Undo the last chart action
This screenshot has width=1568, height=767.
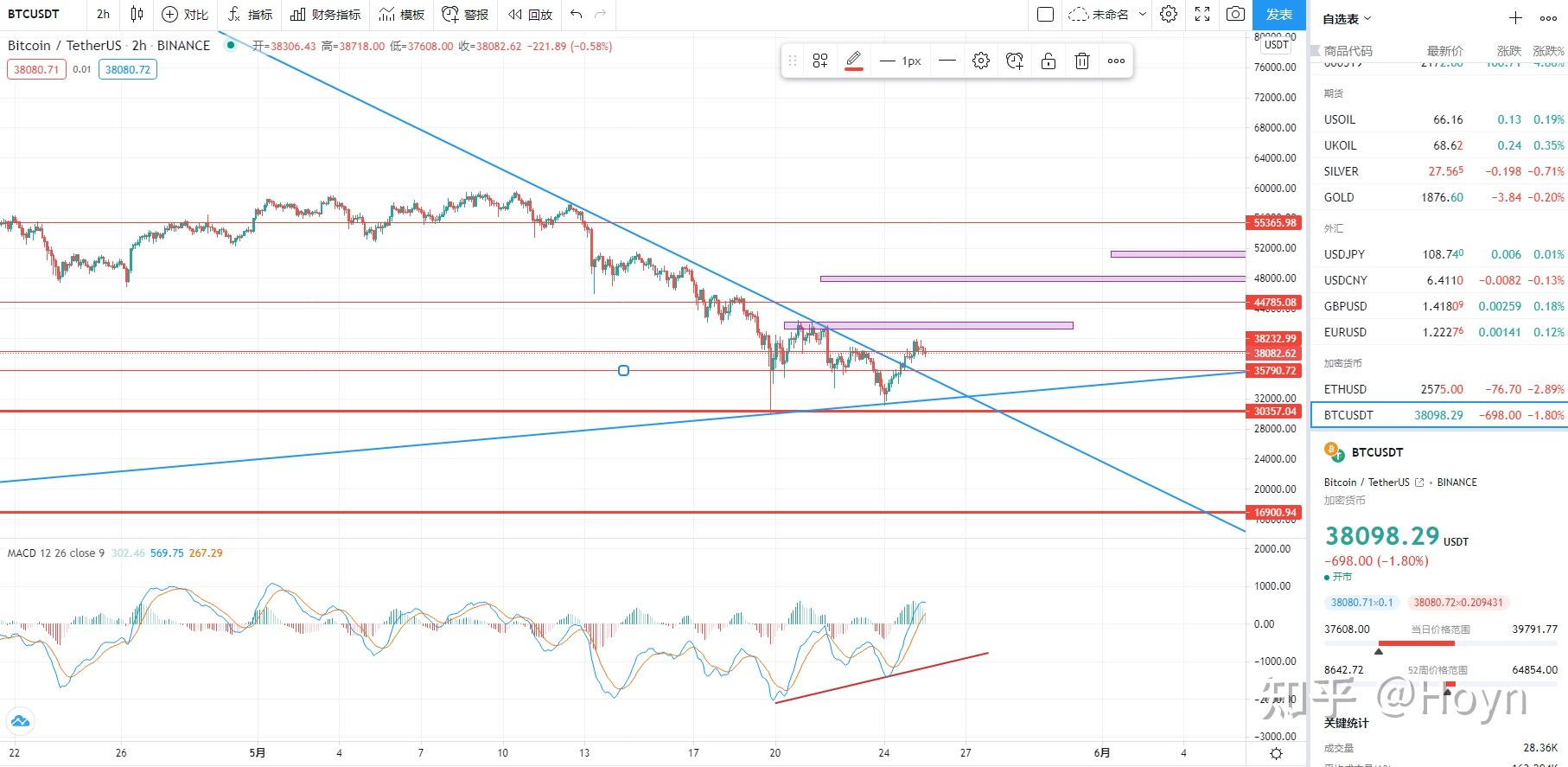[x=577, y=14]
